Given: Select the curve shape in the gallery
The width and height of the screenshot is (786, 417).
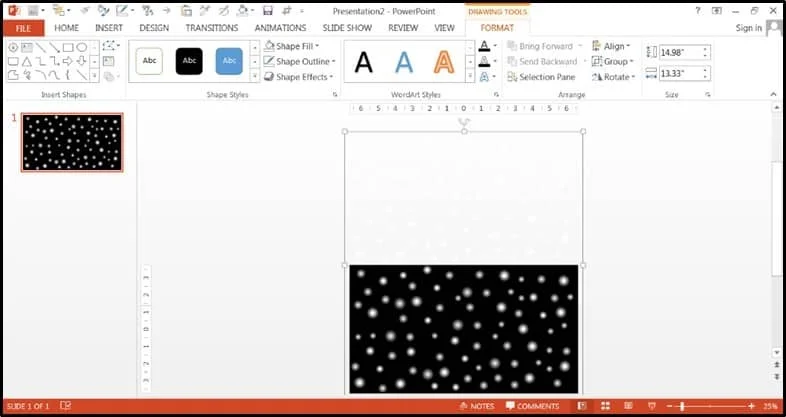Looking at the screenshot, I should tap(54, 76).
